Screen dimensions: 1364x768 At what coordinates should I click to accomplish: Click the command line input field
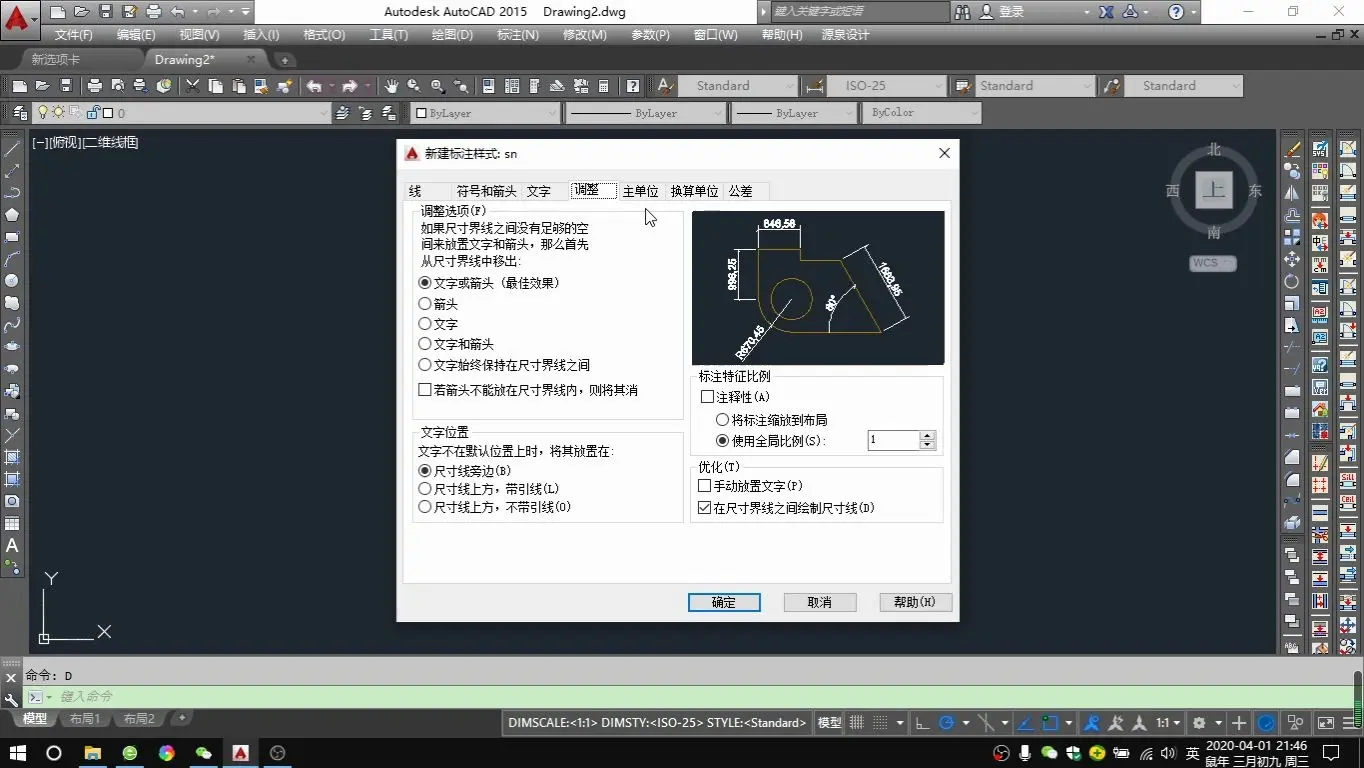[690, 696]
